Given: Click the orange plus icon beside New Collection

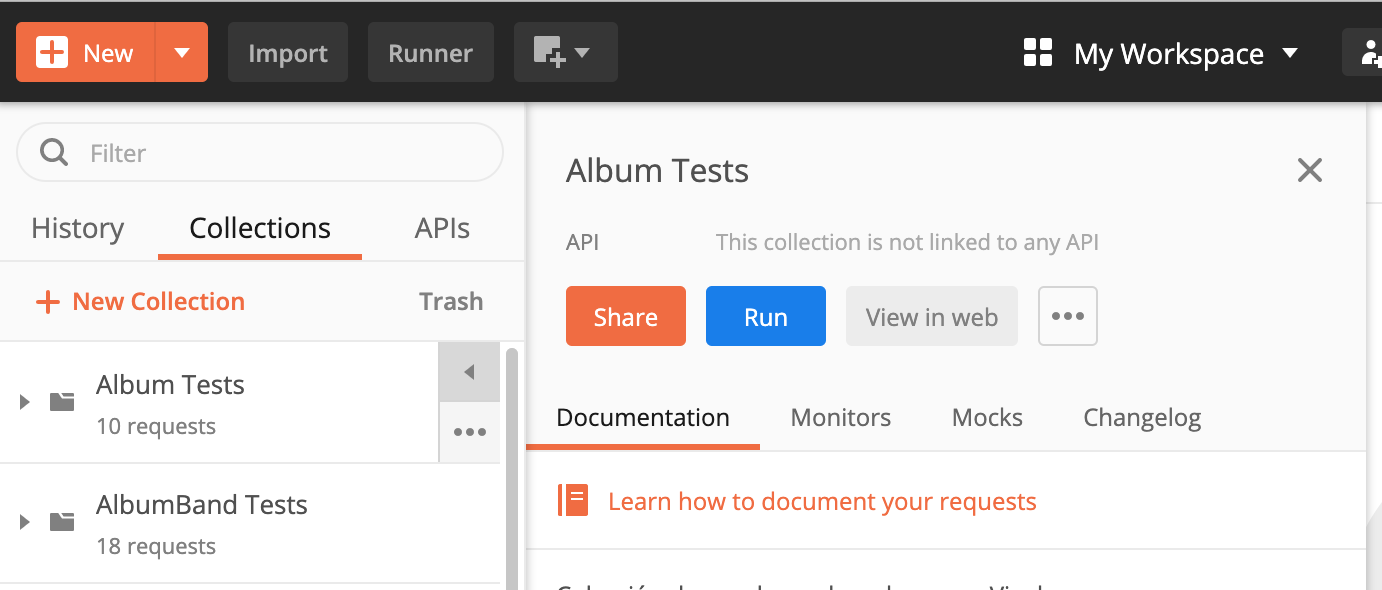Looking at the screenshot, I should (x=48, y=302).
